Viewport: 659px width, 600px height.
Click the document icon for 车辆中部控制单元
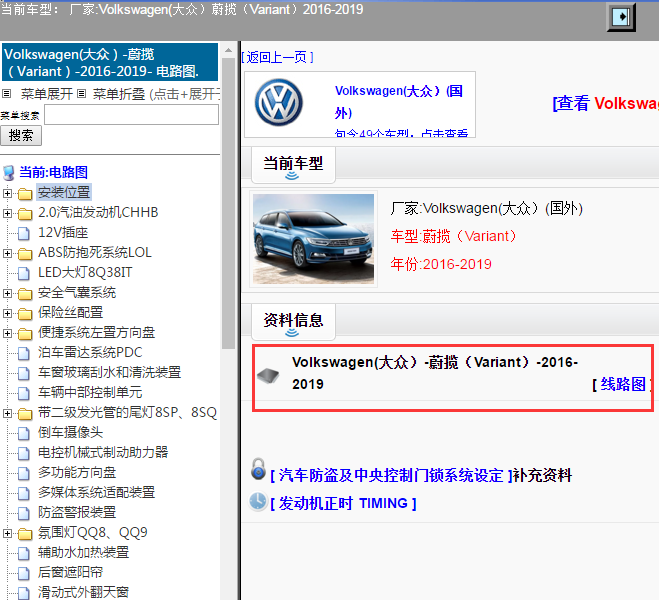[24, 393]
